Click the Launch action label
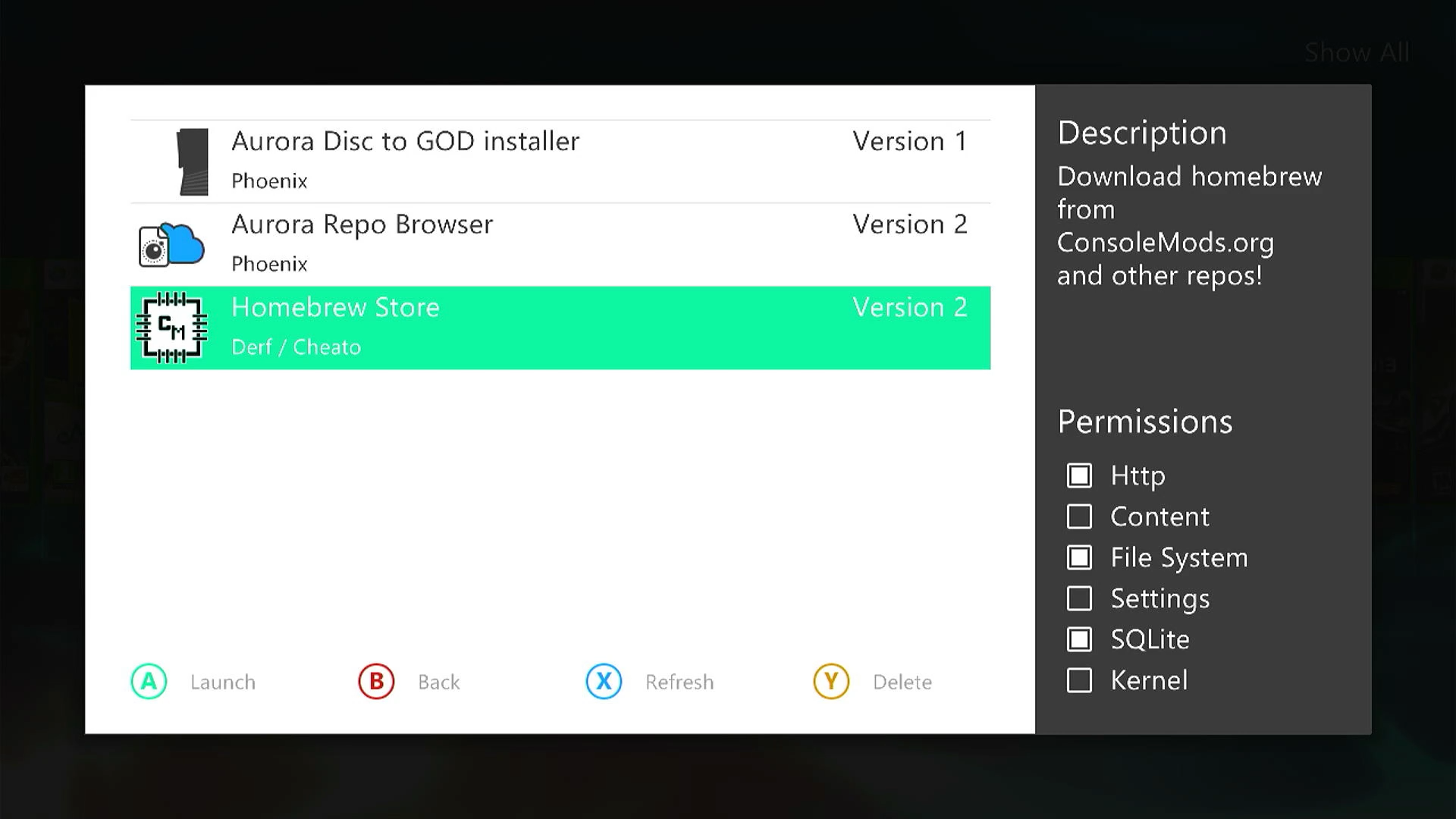This screenshot has width=1456, height=819. coord(222,681)
